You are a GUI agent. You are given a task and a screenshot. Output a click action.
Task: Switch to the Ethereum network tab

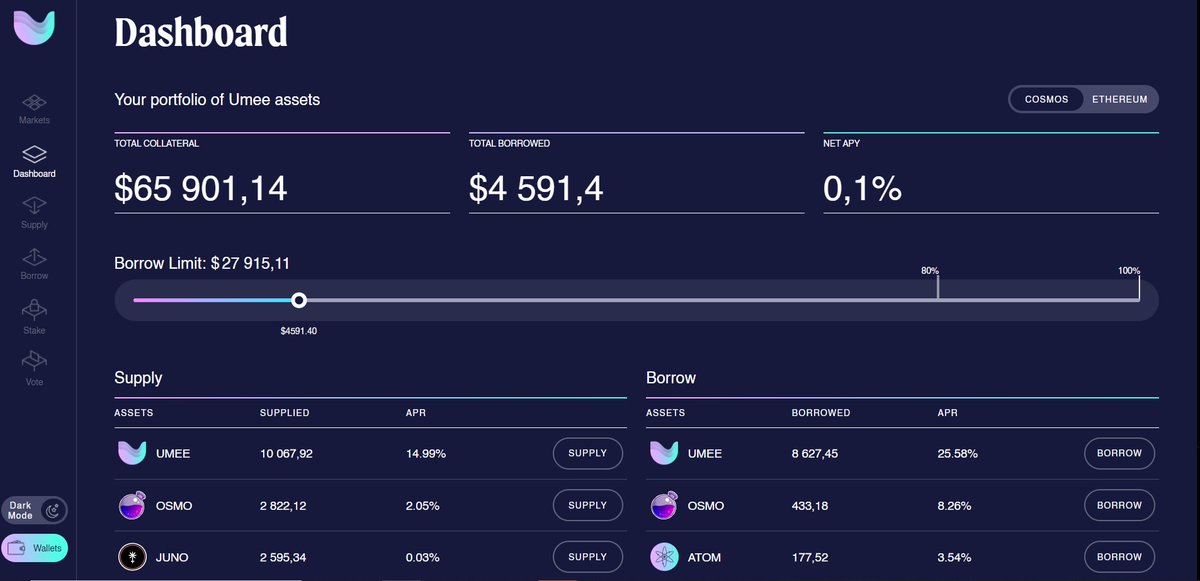(x=1119, y=99)
